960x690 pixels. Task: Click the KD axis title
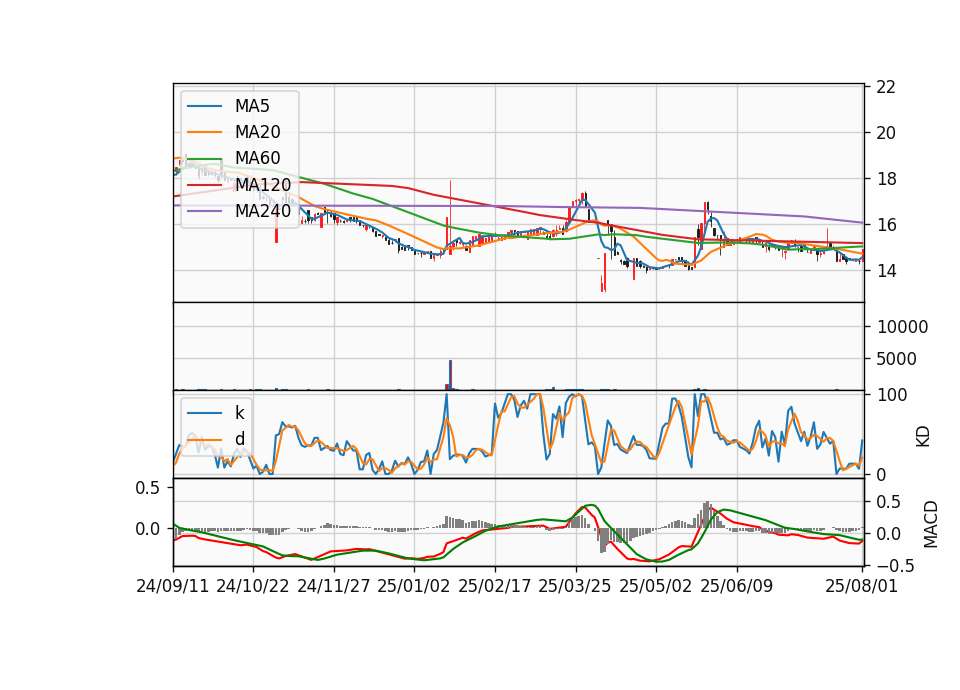(923, 436)
